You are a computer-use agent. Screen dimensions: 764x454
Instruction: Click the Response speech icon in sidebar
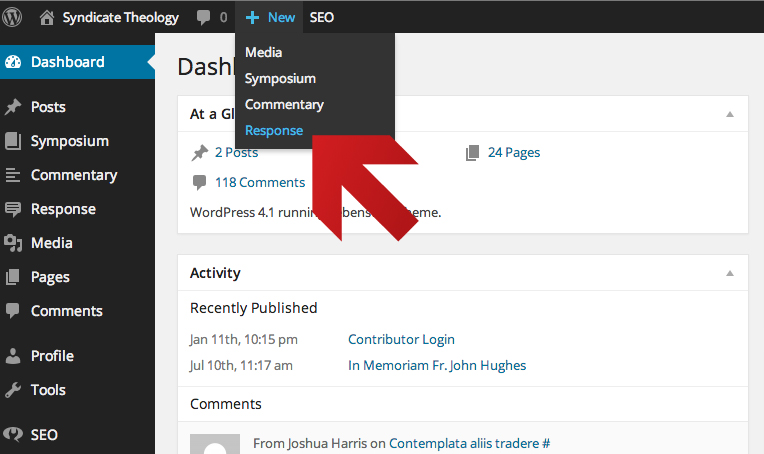pyautogui.click(x=13, y=209)
